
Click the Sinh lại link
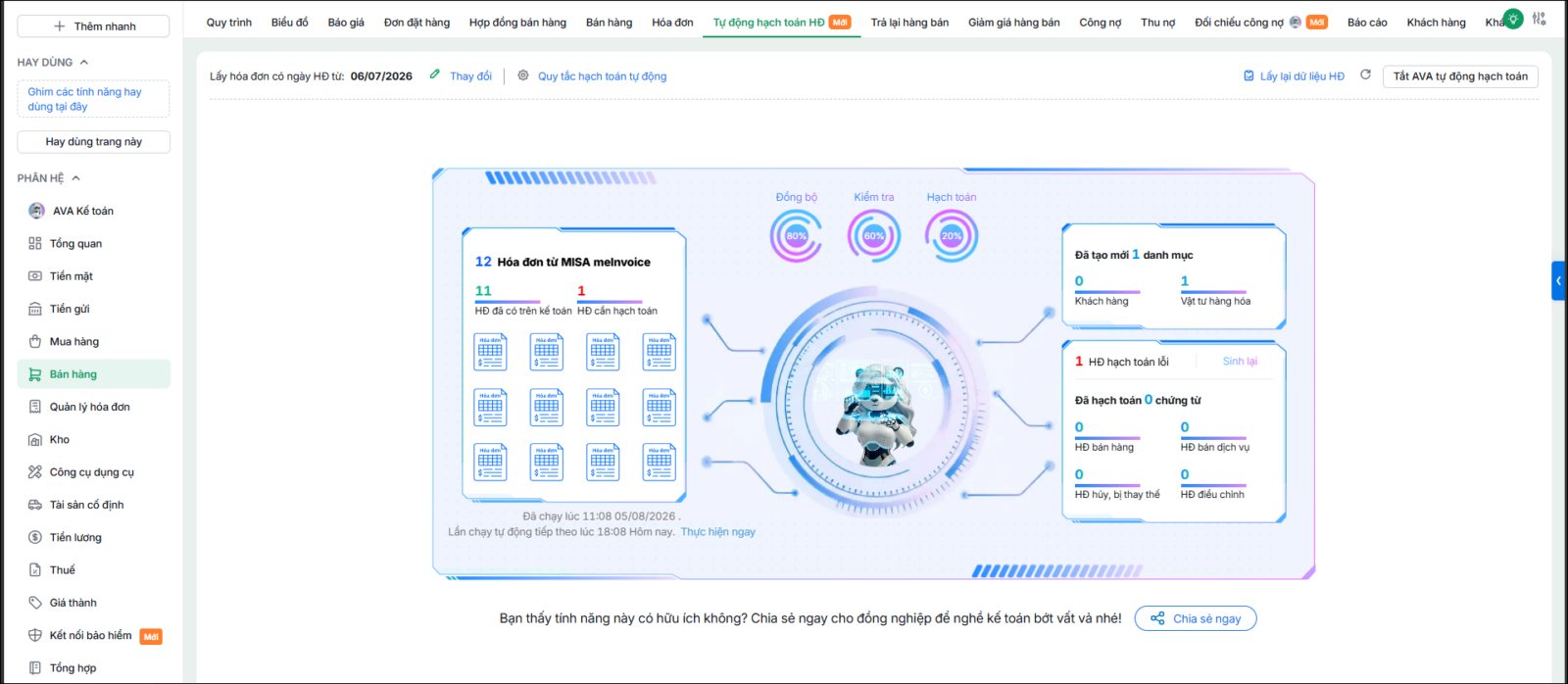coord(1240,362)
